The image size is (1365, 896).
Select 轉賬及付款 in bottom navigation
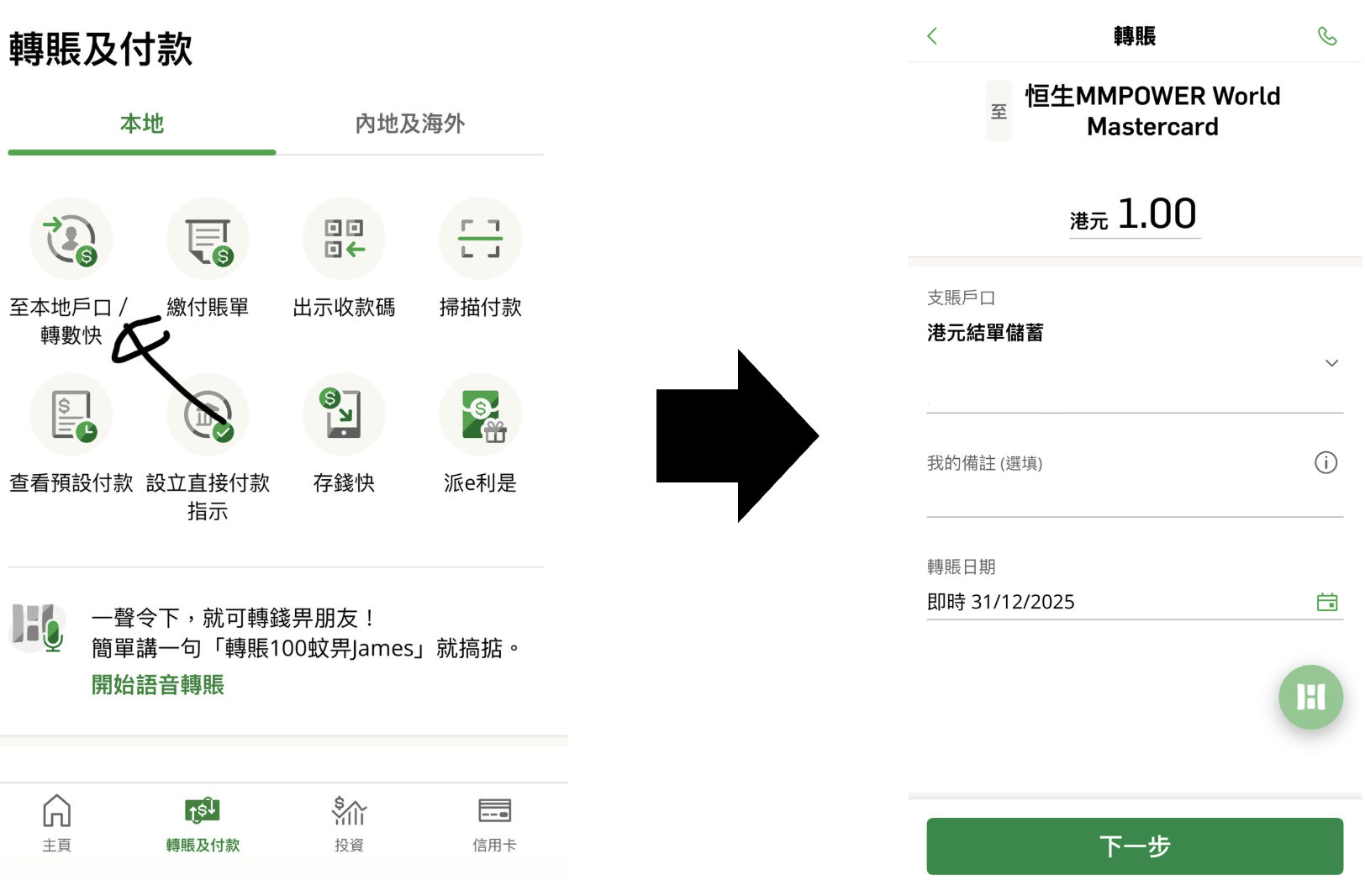203,823
